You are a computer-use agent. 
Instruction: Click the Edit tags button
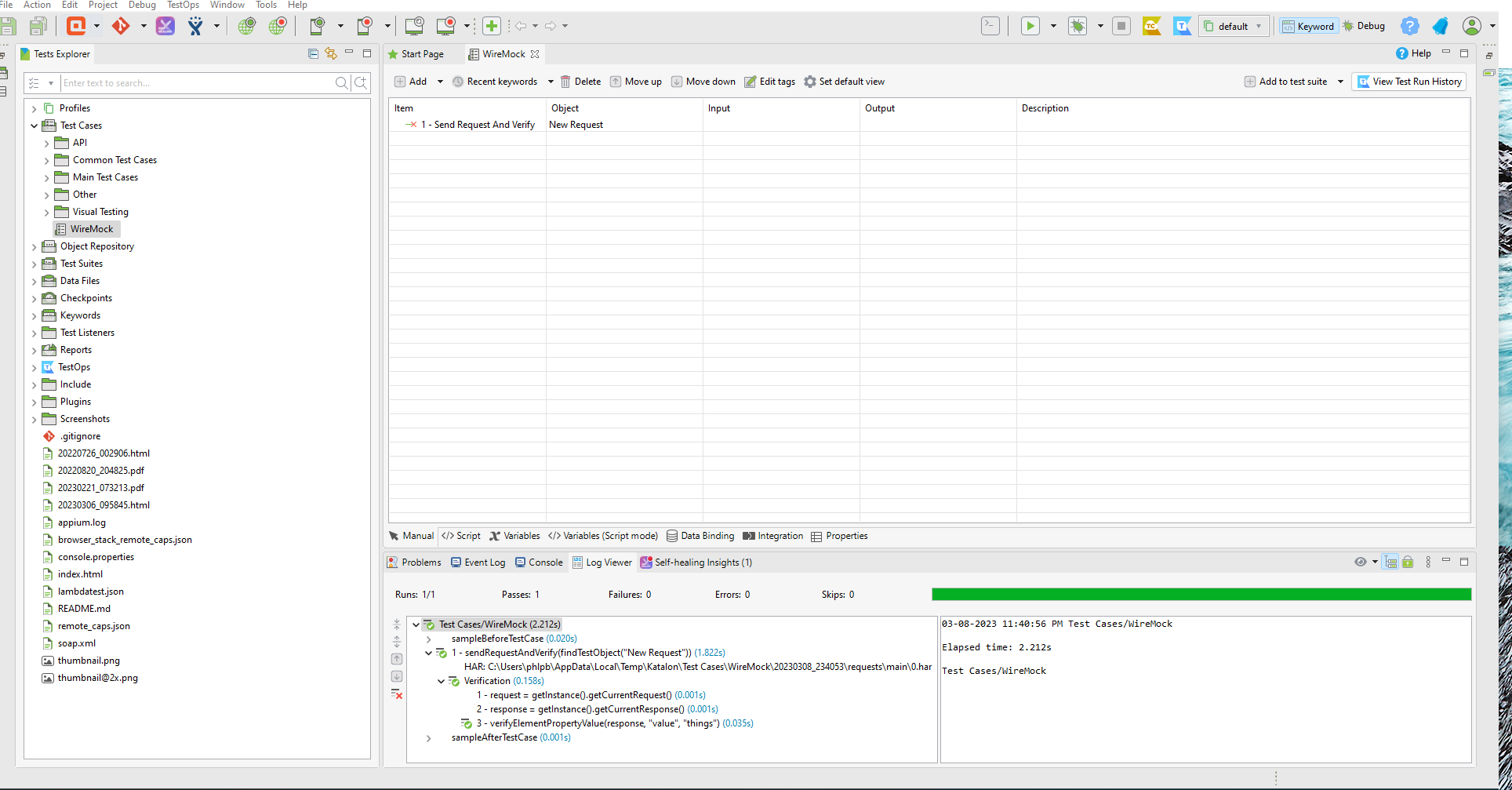click(770, 82)
